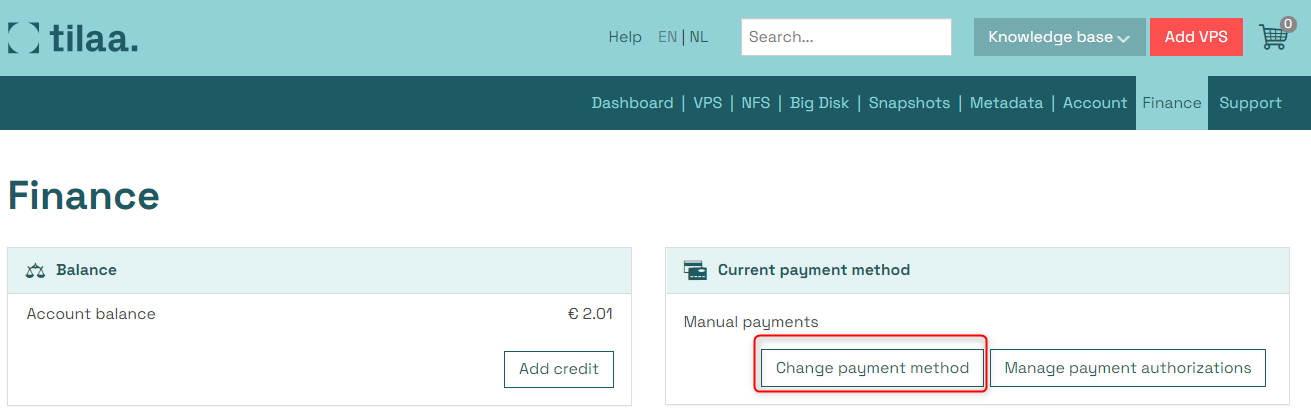Open the Metadata menu item

tap(1006, 103)
